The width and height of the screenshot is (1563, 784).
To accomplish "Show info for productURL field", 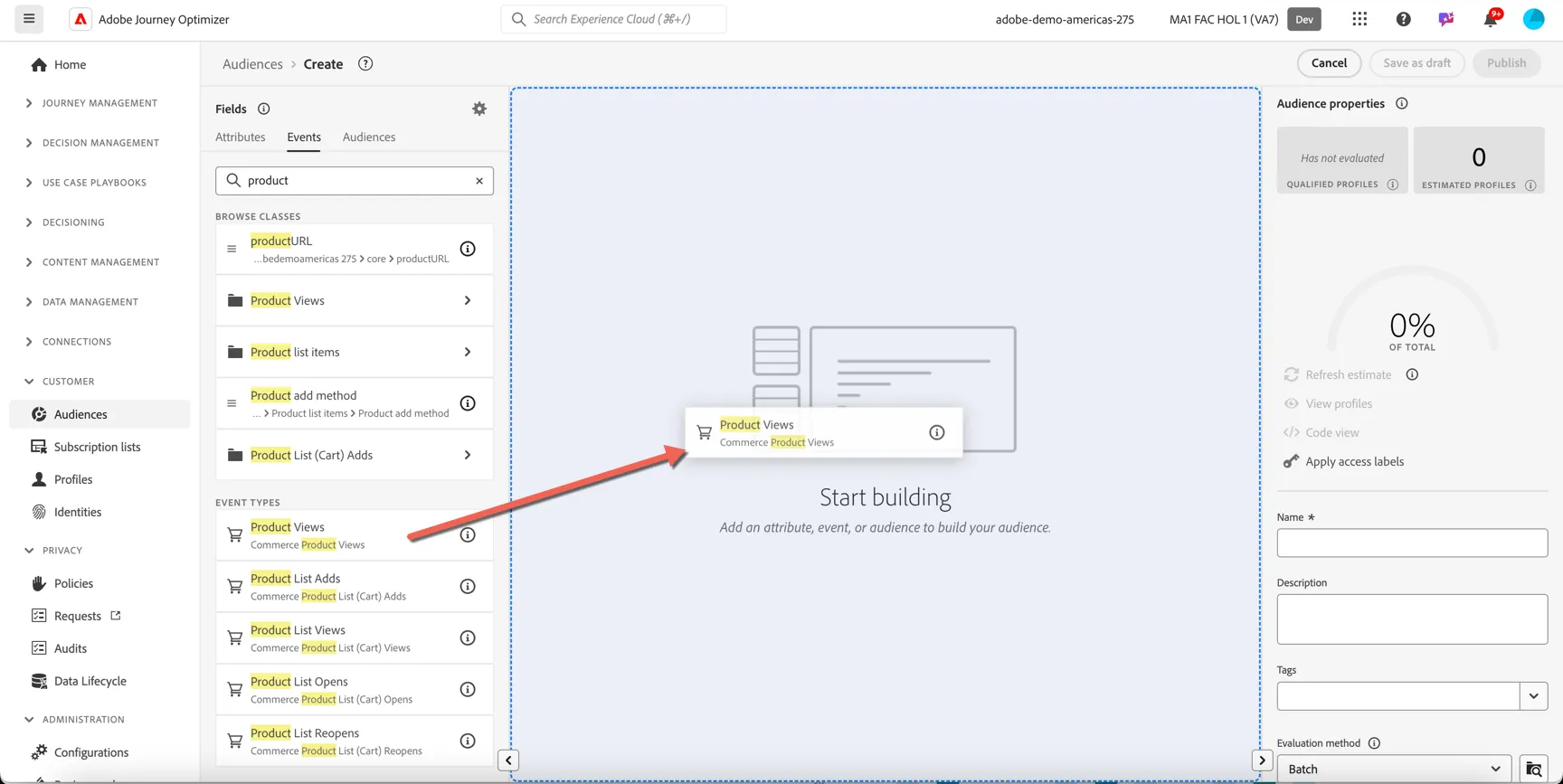I will click(x=468, y=249).
